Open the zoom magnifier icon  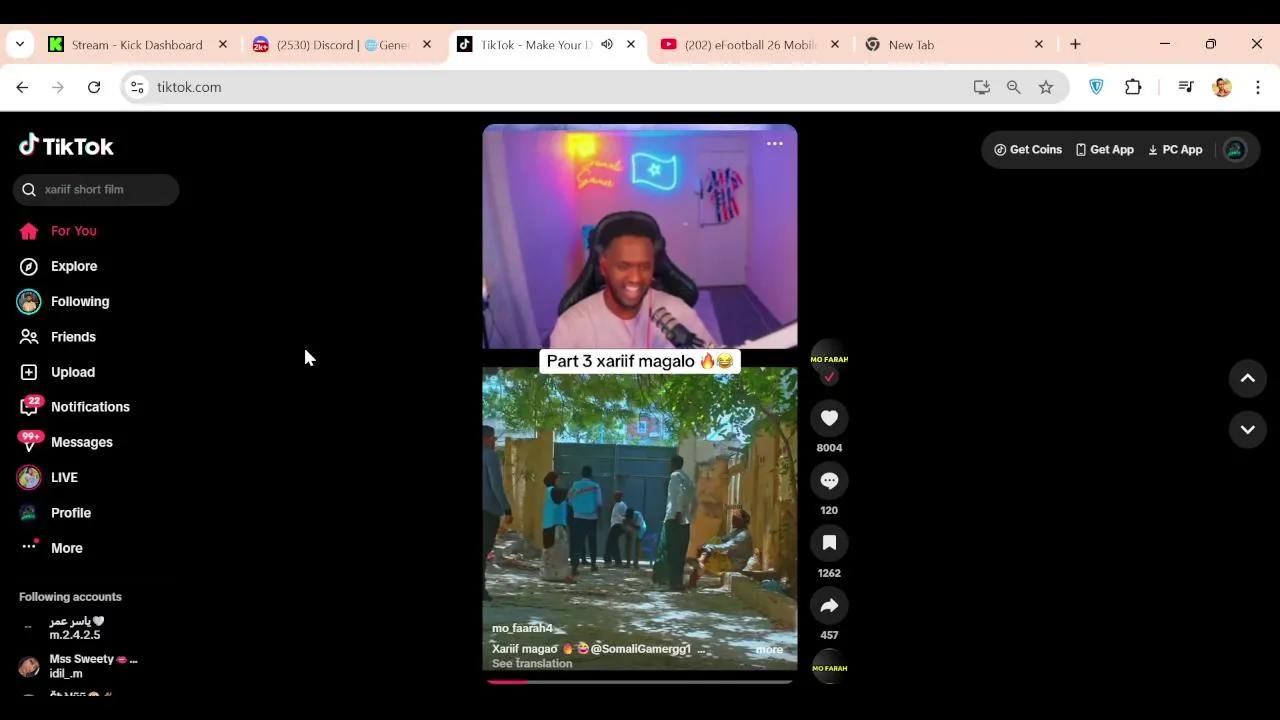coord(1014,87)
